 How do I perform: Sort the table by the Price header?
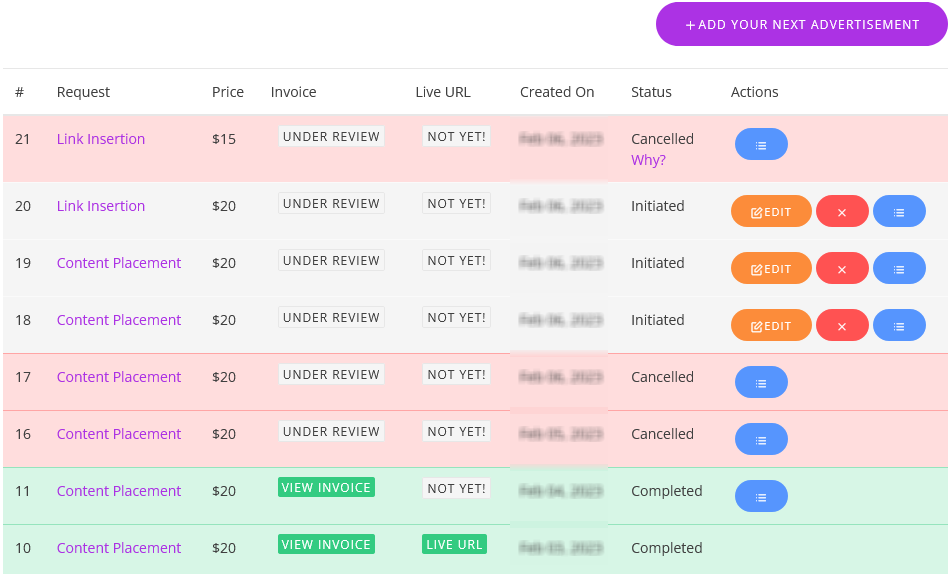click(228, 91)
